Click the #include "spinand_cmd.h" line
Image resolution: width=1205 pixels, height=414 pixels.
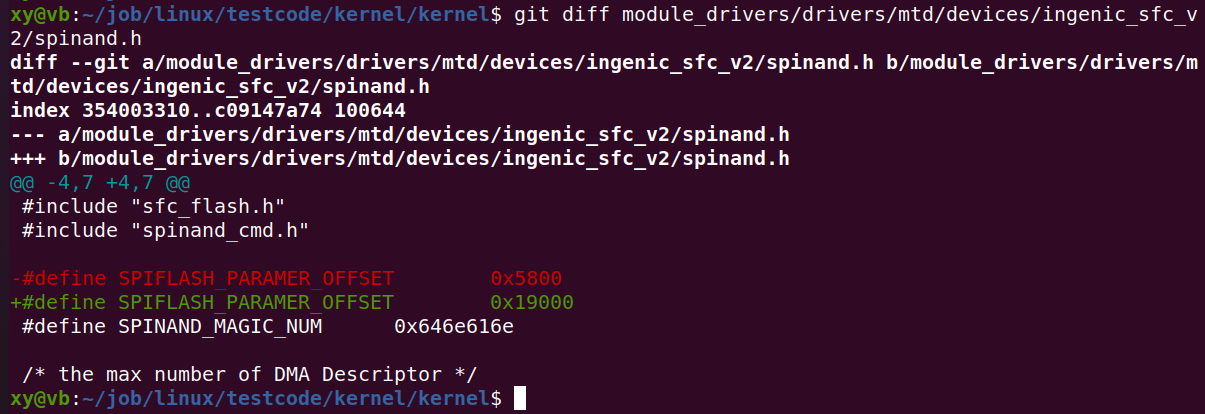point(165,231)
